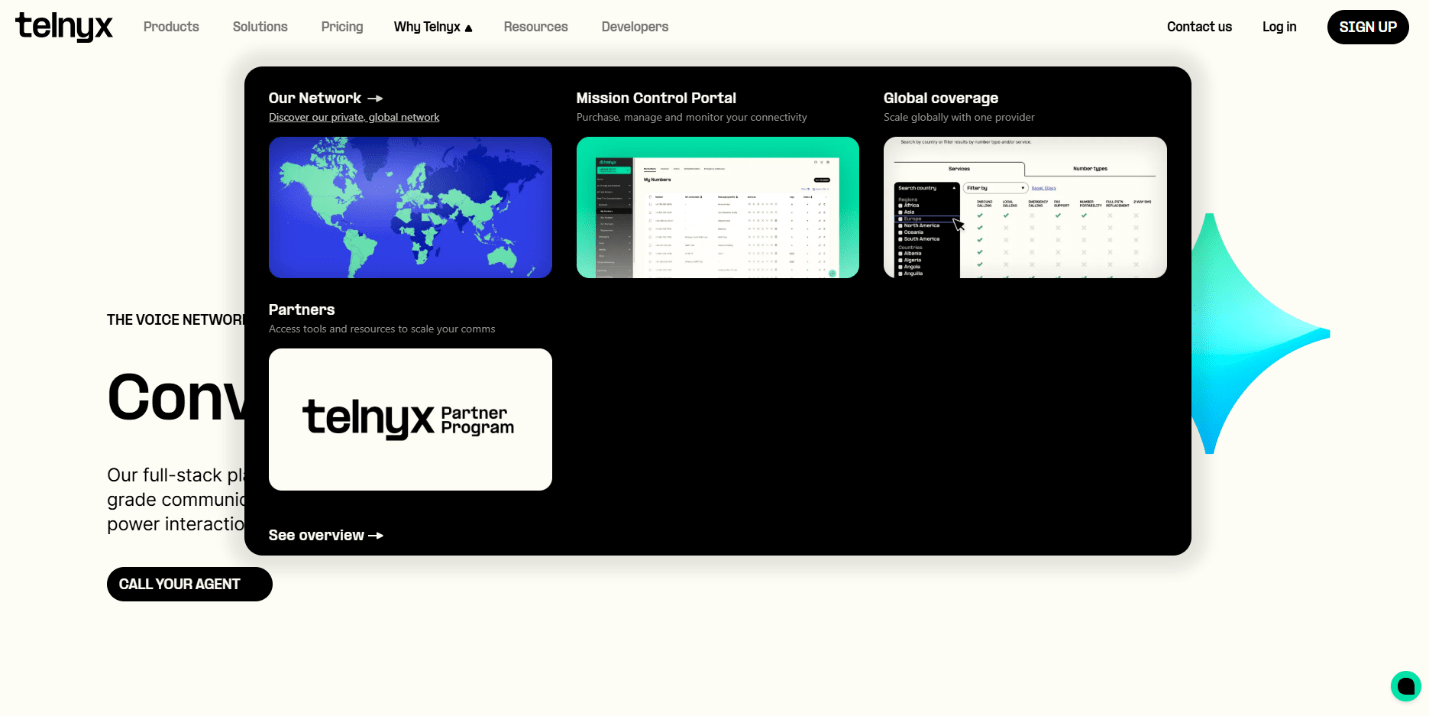Open the Telnyx Partner Program image
The height and width of the screenshot is (716, 1429).
tap(410, 419)
